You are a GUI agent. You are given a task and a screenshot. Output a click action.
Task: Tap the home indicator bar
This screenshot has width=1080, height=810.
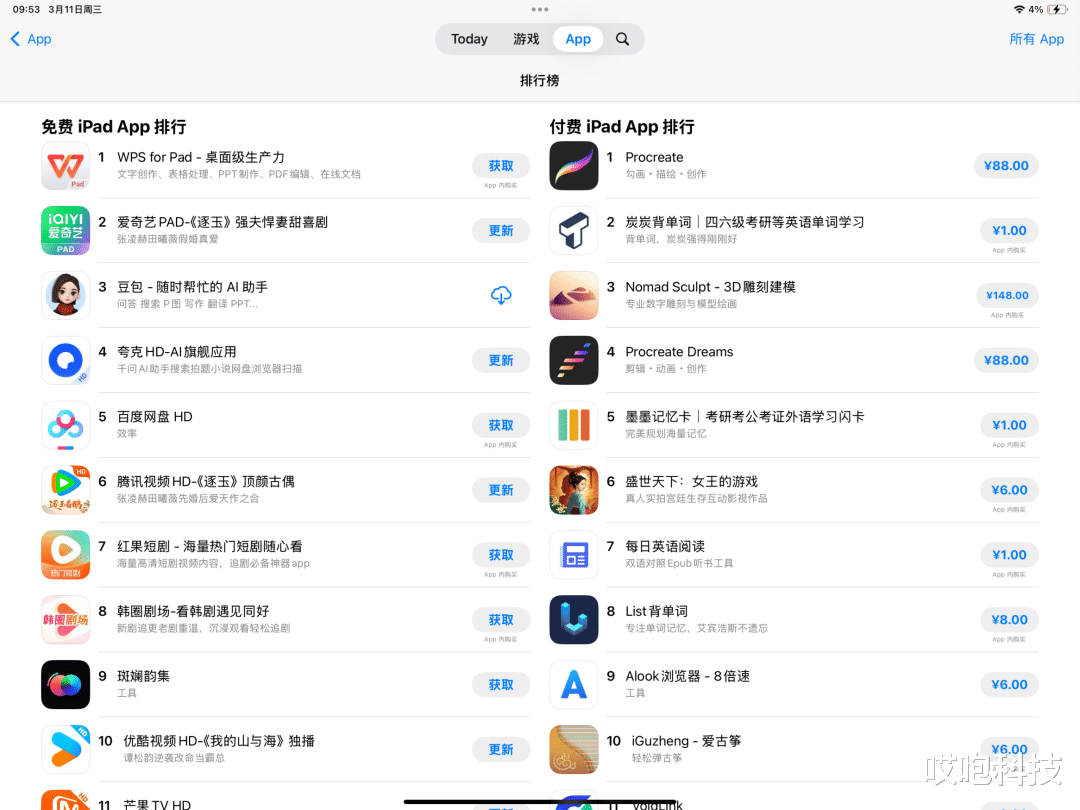tap(540, 802)
